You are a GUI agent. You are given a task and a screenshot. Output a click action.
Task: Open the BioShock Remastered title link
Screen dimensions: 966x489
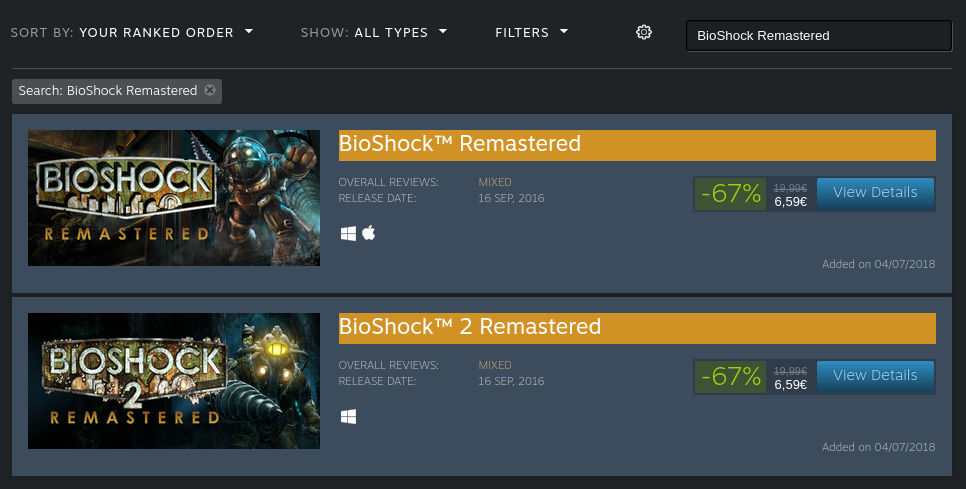[x=460, y=143]
